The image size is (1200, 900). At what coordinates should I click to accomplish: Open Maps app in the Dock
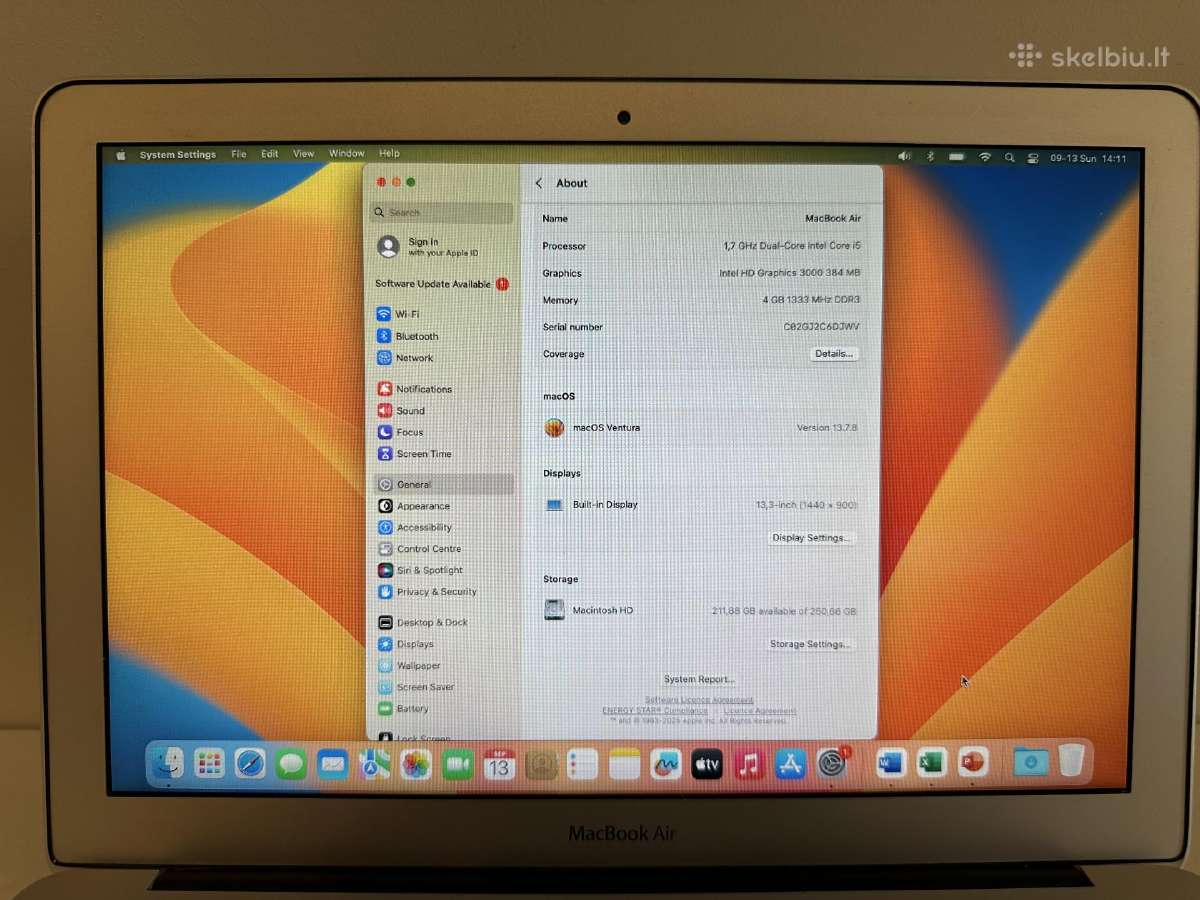point(374,765)
